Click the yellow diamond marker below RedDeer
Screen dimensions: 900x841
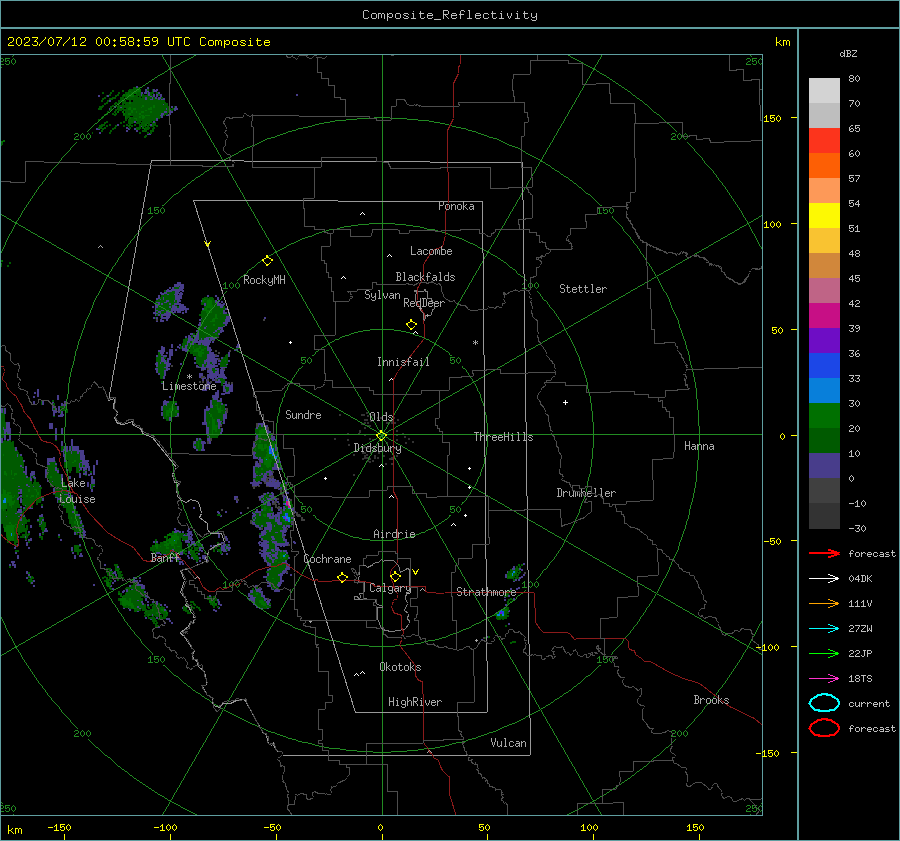[x=412, y=325]
